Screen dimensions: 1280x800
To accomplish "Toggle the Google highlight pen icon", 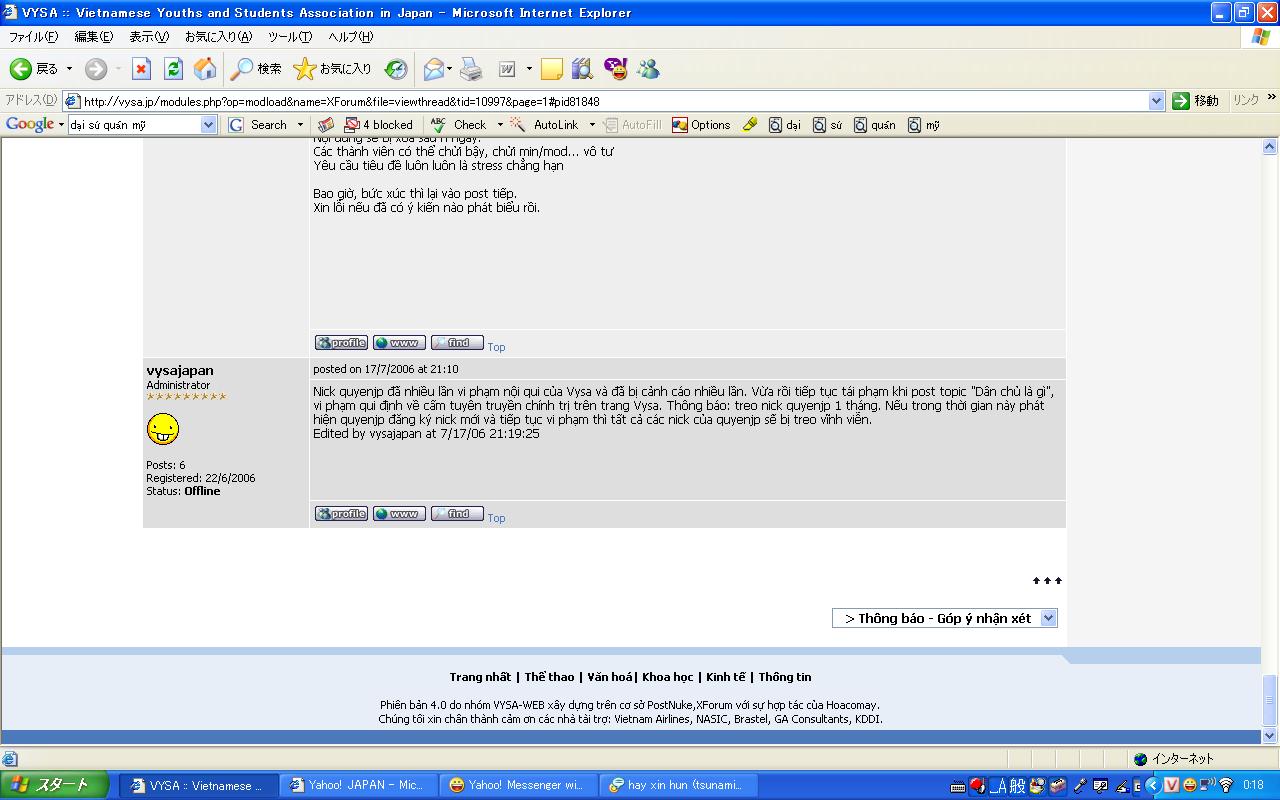I will coord(750,125).
